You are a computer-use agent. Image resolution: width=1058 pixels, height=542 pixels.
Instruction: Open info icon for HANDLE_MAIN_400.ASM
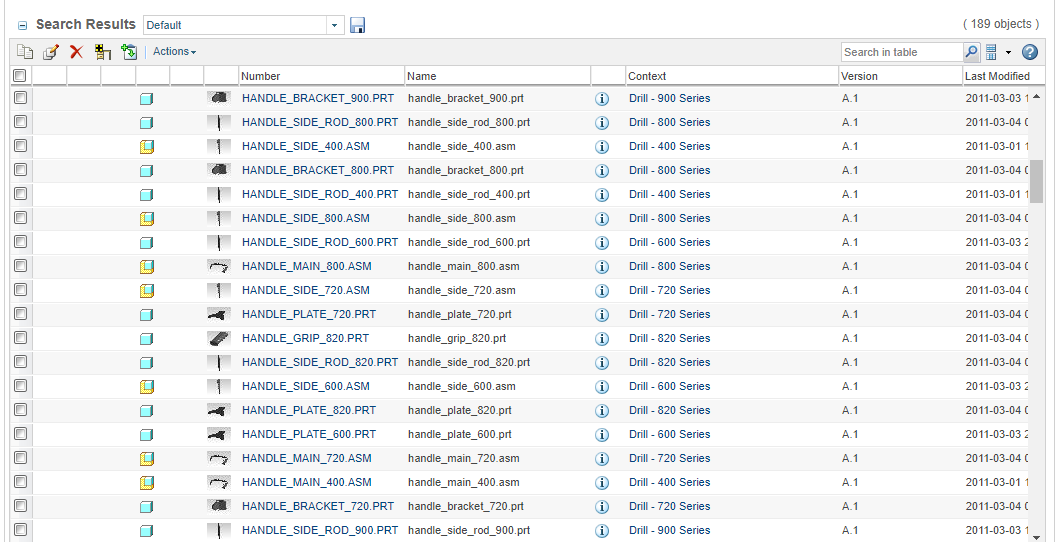[x=602, y=483]
